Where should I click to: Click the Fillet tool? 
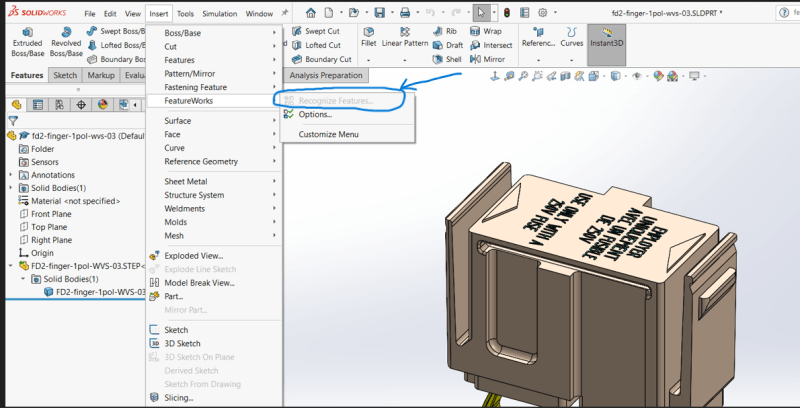click(x=368, y=38)
